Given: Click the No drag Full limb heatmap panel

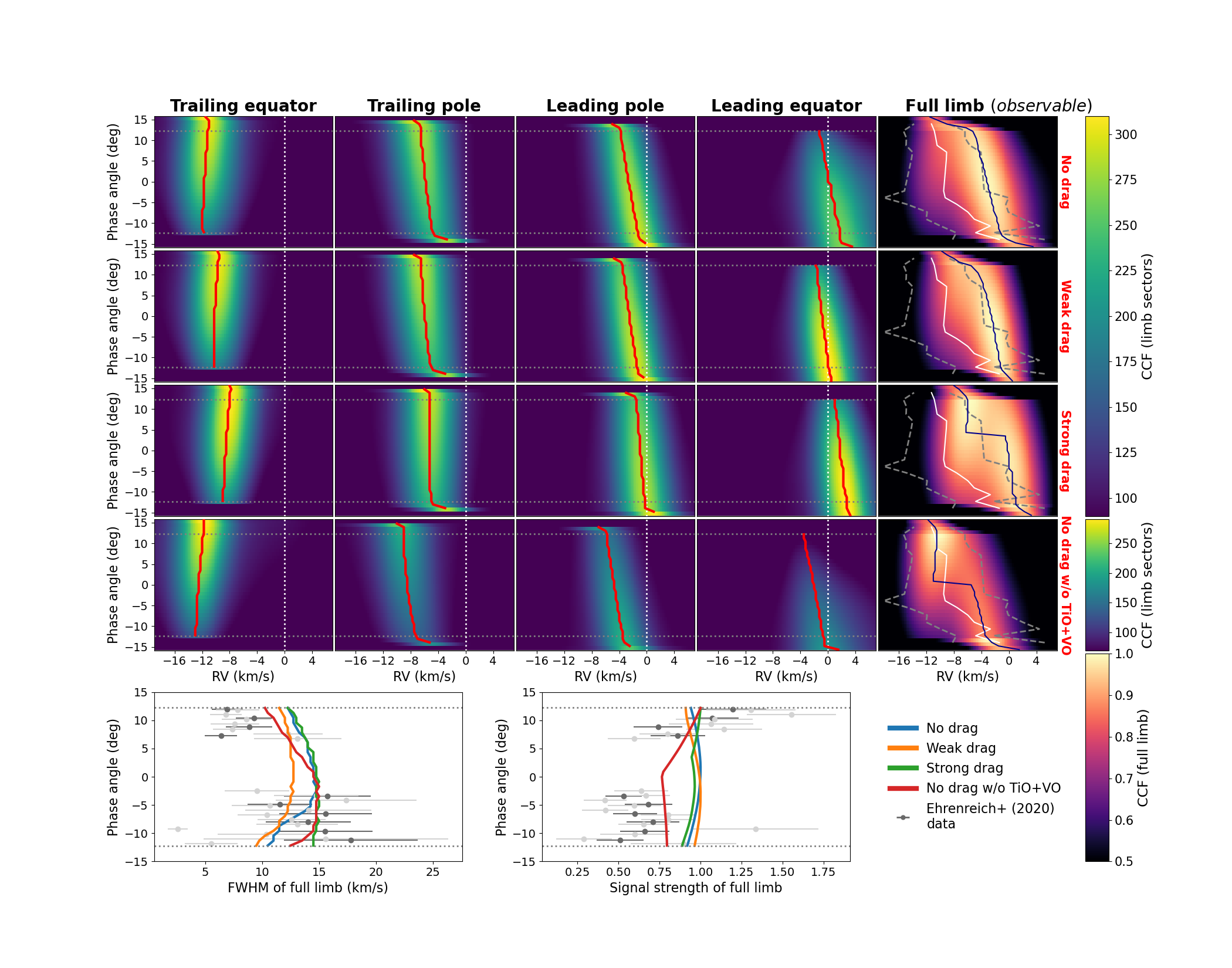Looking at the screenshot, I should pos(967,182).
